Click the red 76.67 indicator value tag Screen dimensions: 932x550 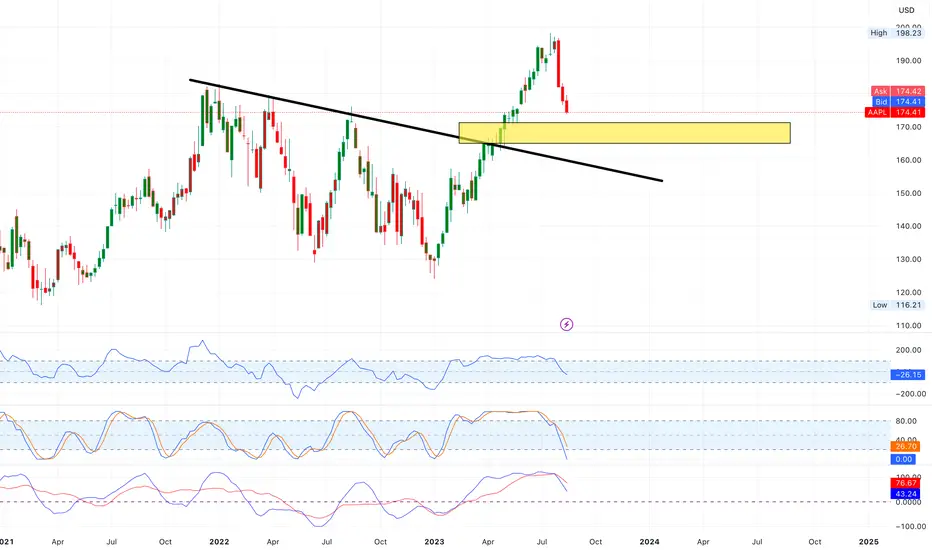click(905, 483)
